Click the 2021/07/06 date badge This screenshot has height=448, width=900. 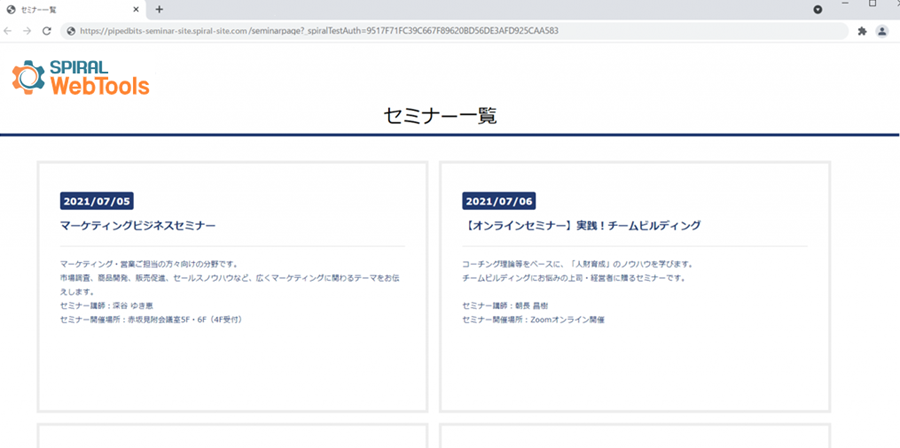[x=499, y=201]
